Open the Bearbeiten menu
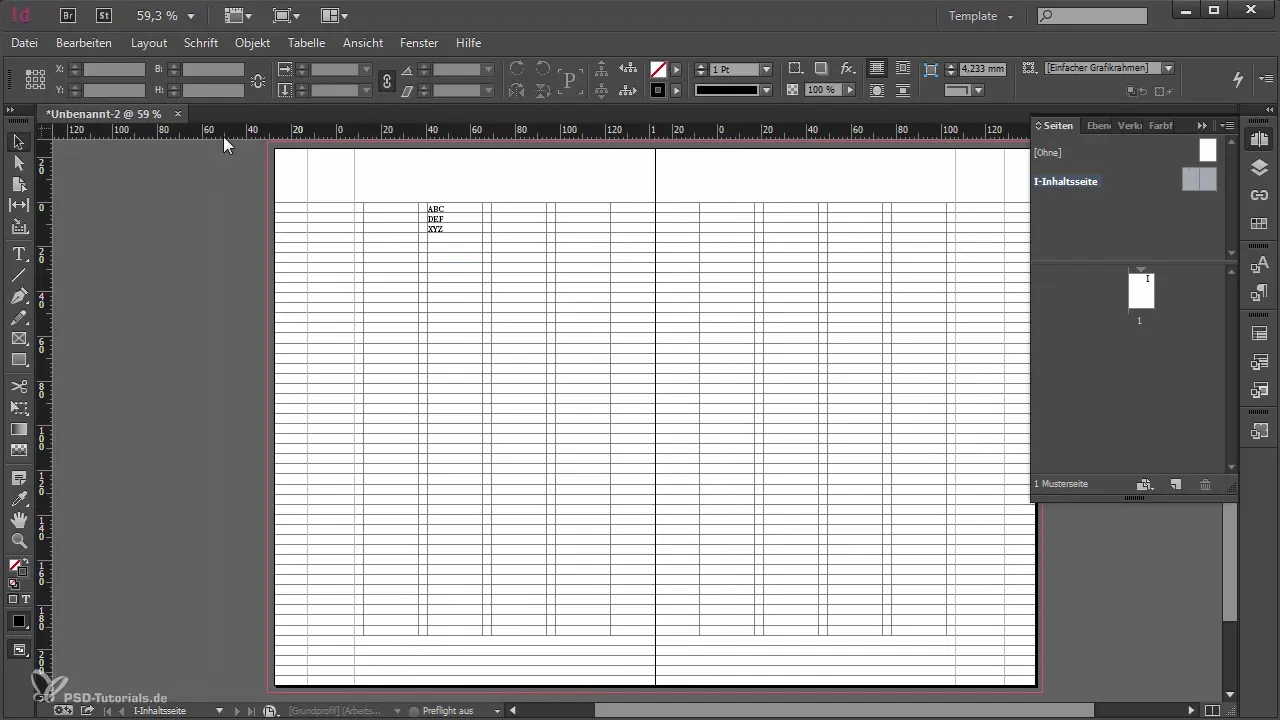The height and width of the screenshot is (720, 1280). (x=84, y=43)
